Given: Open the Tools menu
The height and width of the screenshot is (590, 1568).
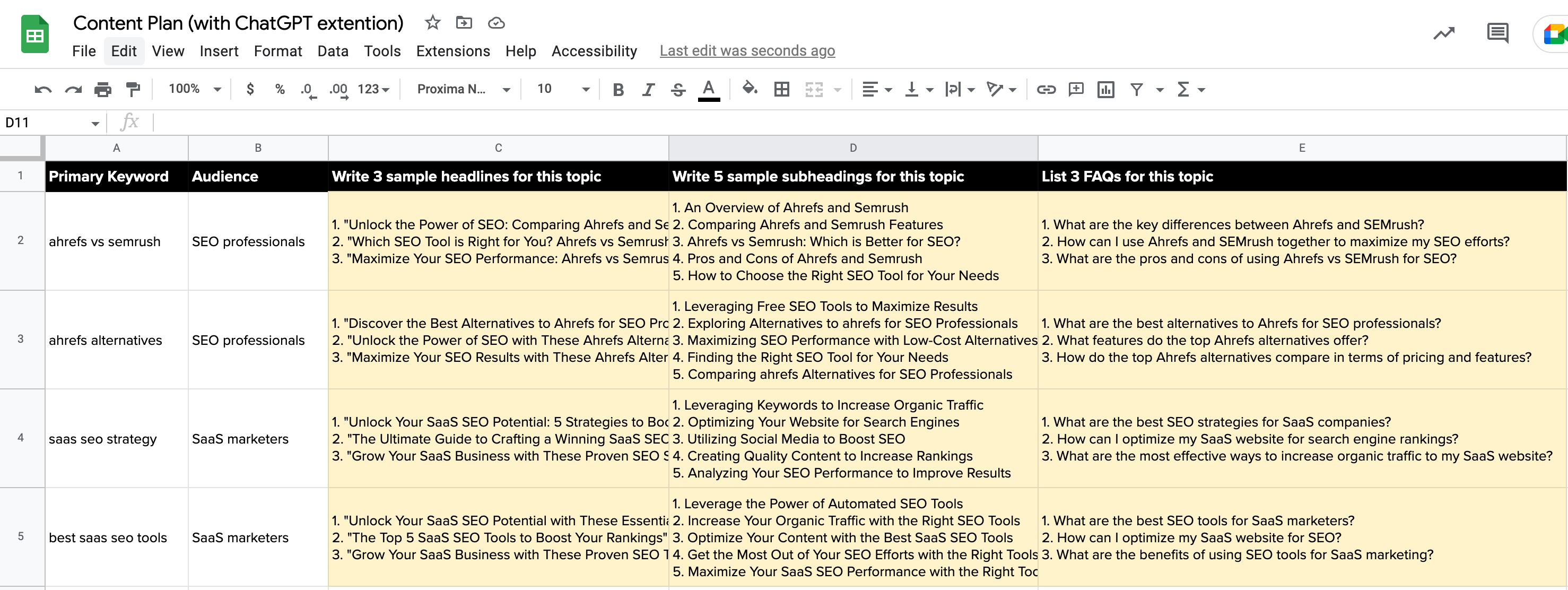Looking at the screenshot, I should point(382,51).
